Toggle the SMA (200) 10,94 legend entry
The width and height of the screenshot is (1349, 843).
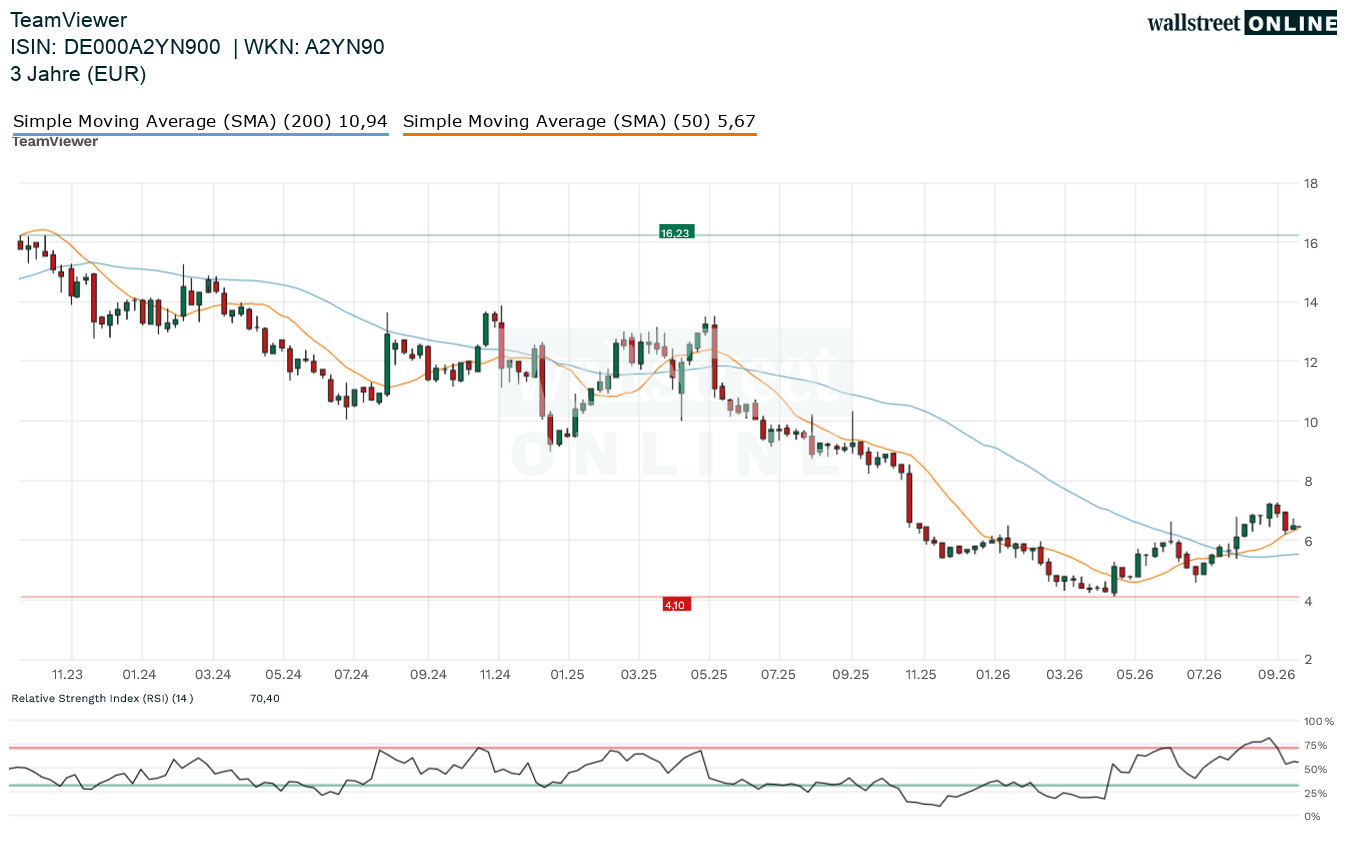coord(200,122)
